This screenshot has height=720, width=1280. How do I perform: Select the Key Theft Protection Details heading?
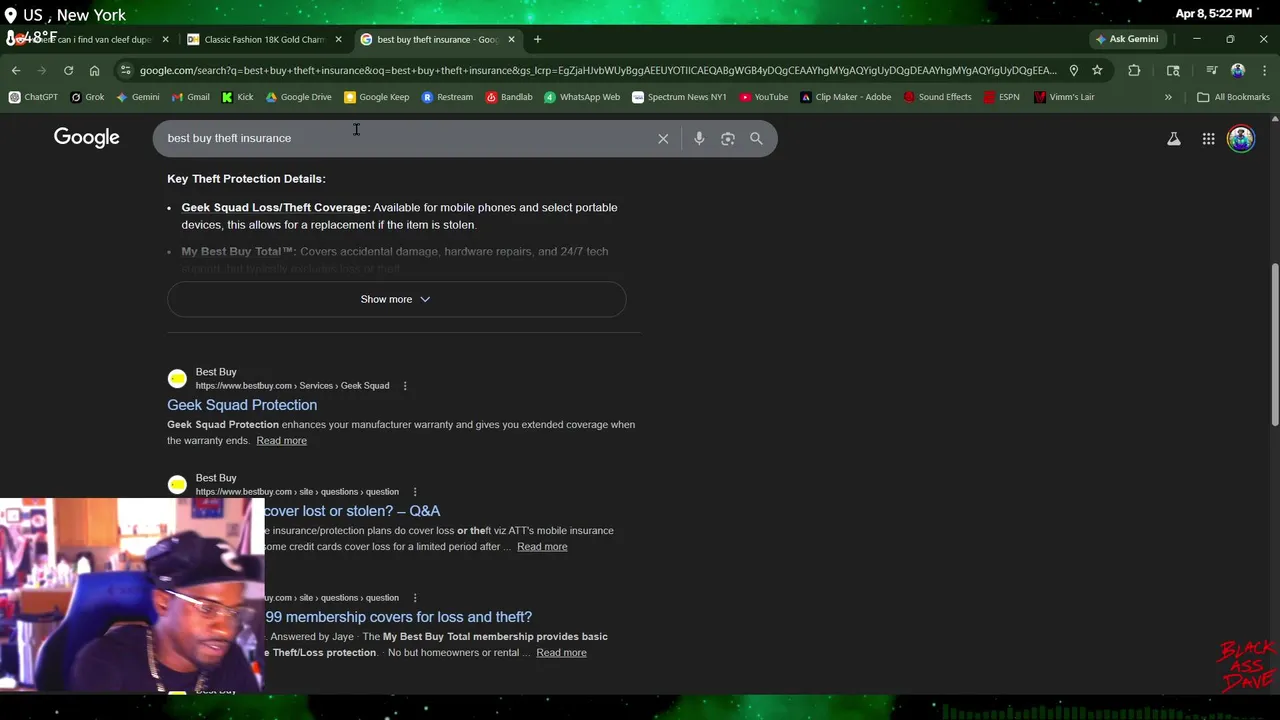pos(246,179)
